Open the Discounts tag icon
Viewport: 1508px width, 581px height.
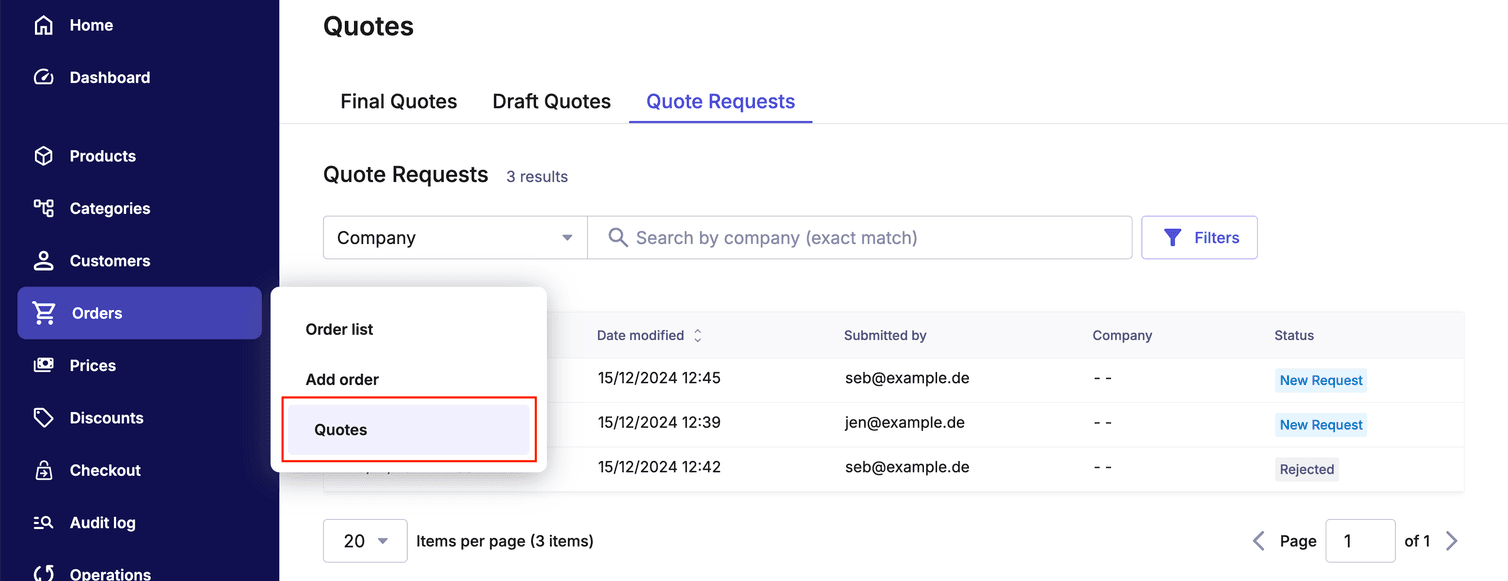(x=43, y=418)
